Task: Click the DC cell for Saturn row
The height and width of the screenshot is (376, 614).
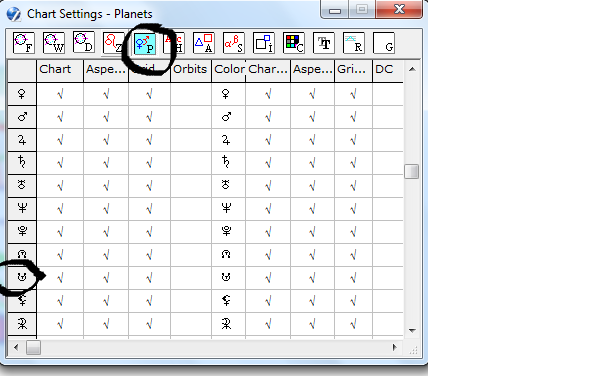Action: click(x=388, y=163)
